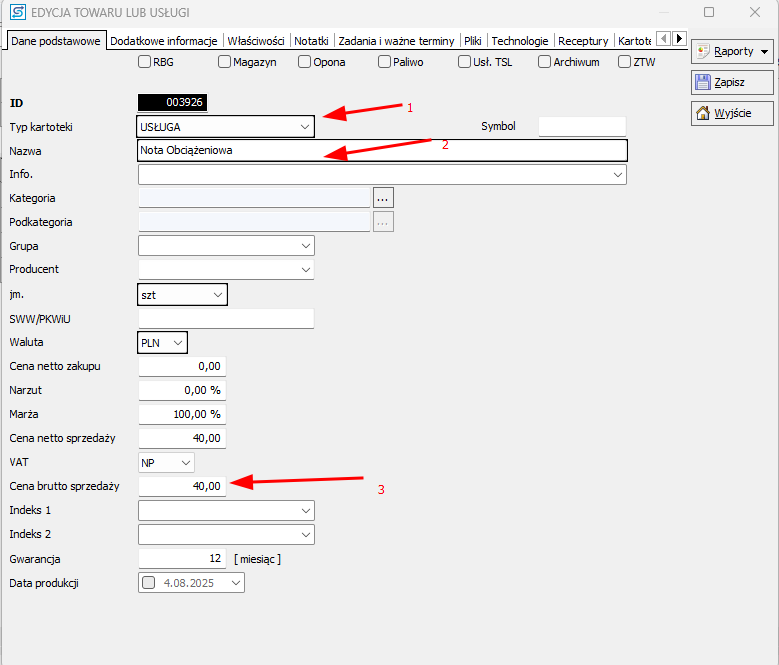Viewport: 779px width, 665px height.
Task: Click the Wyjście house icon
Action: click(x=703, y=113)
